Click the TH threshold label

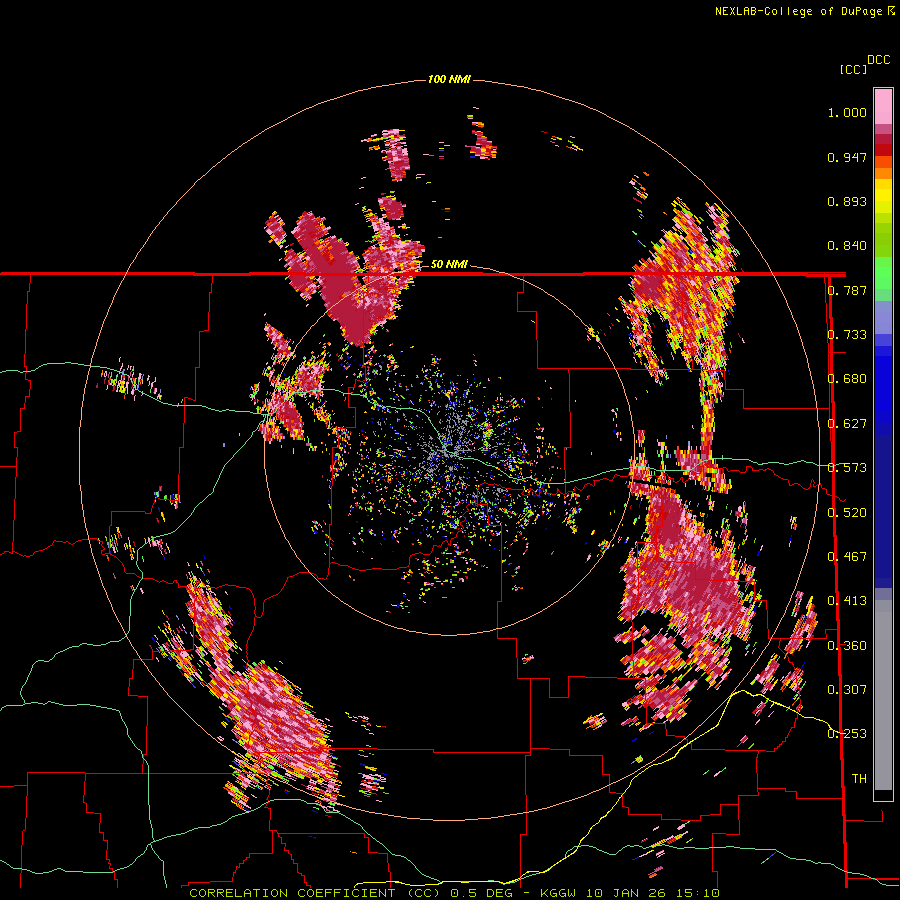pos(859,779)
